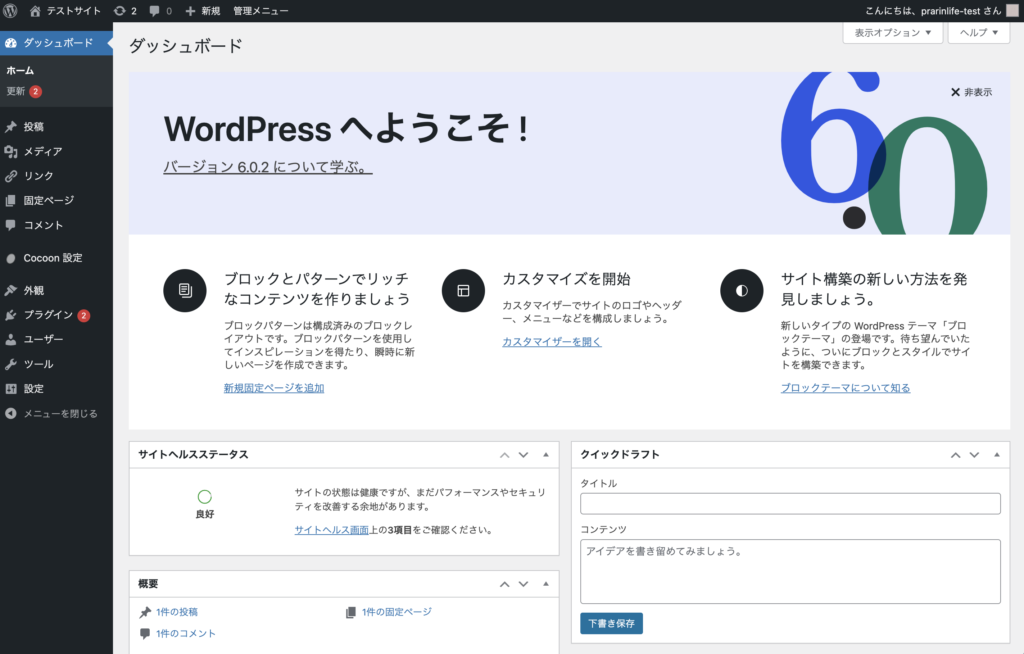
Task: Click the 固定ページ icon in sidebar
Action: (x=10, y=201)
